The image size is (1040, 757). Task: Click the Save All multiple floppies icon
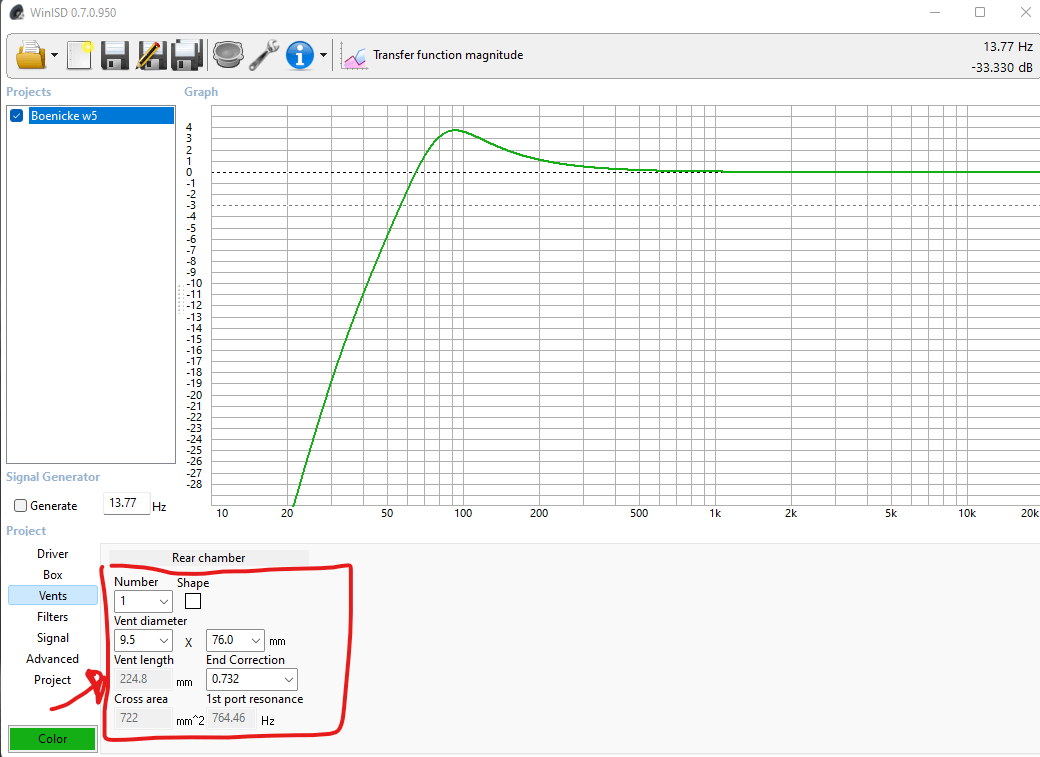pyautogui.click(x=186, y=55)
